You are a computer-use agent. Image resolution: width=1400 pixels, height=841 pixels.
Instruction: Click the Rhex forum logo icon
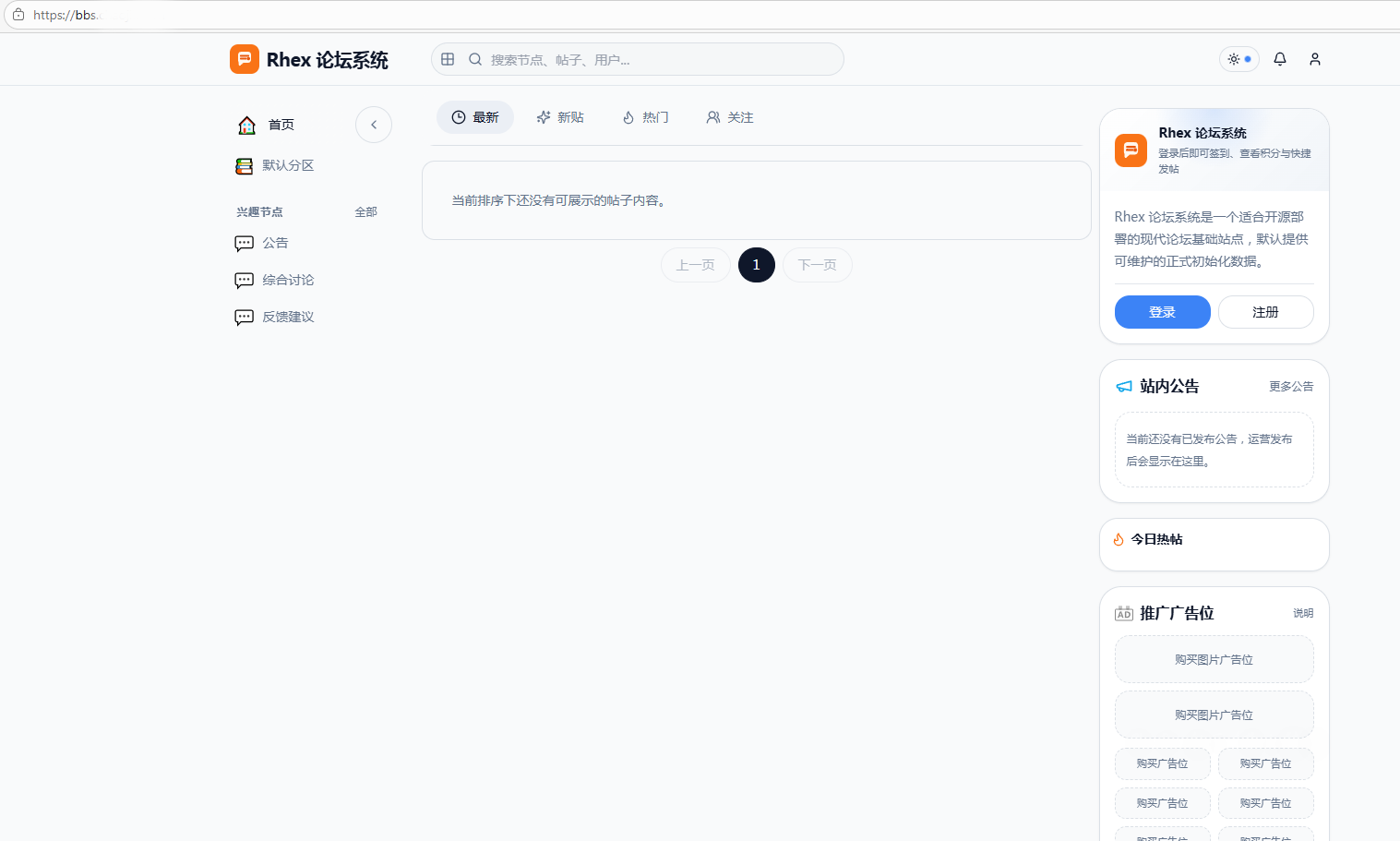point(245,59)
